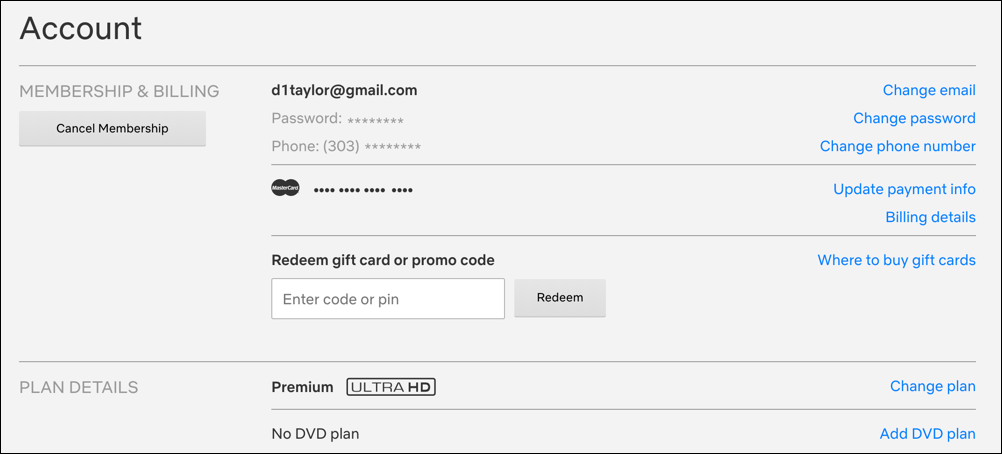The width and height of the screenshot is (1002, 454).
Task: Open the Change email link
Action: [929, 90]
